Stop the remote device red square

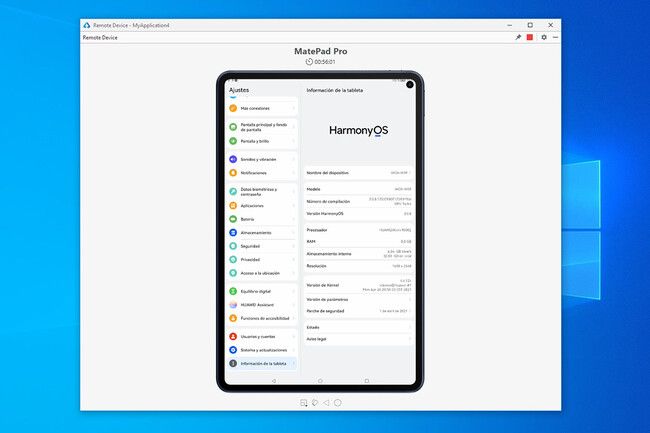tap(530, 37)
